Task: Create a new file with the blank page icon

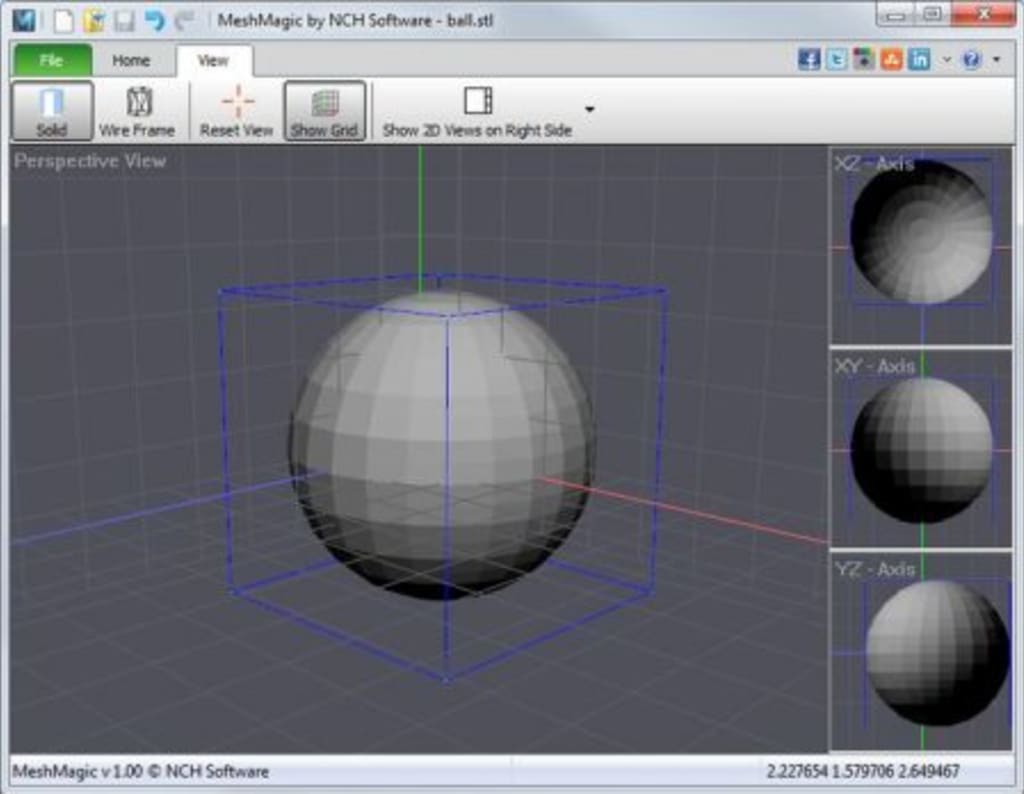Action: 63,17
